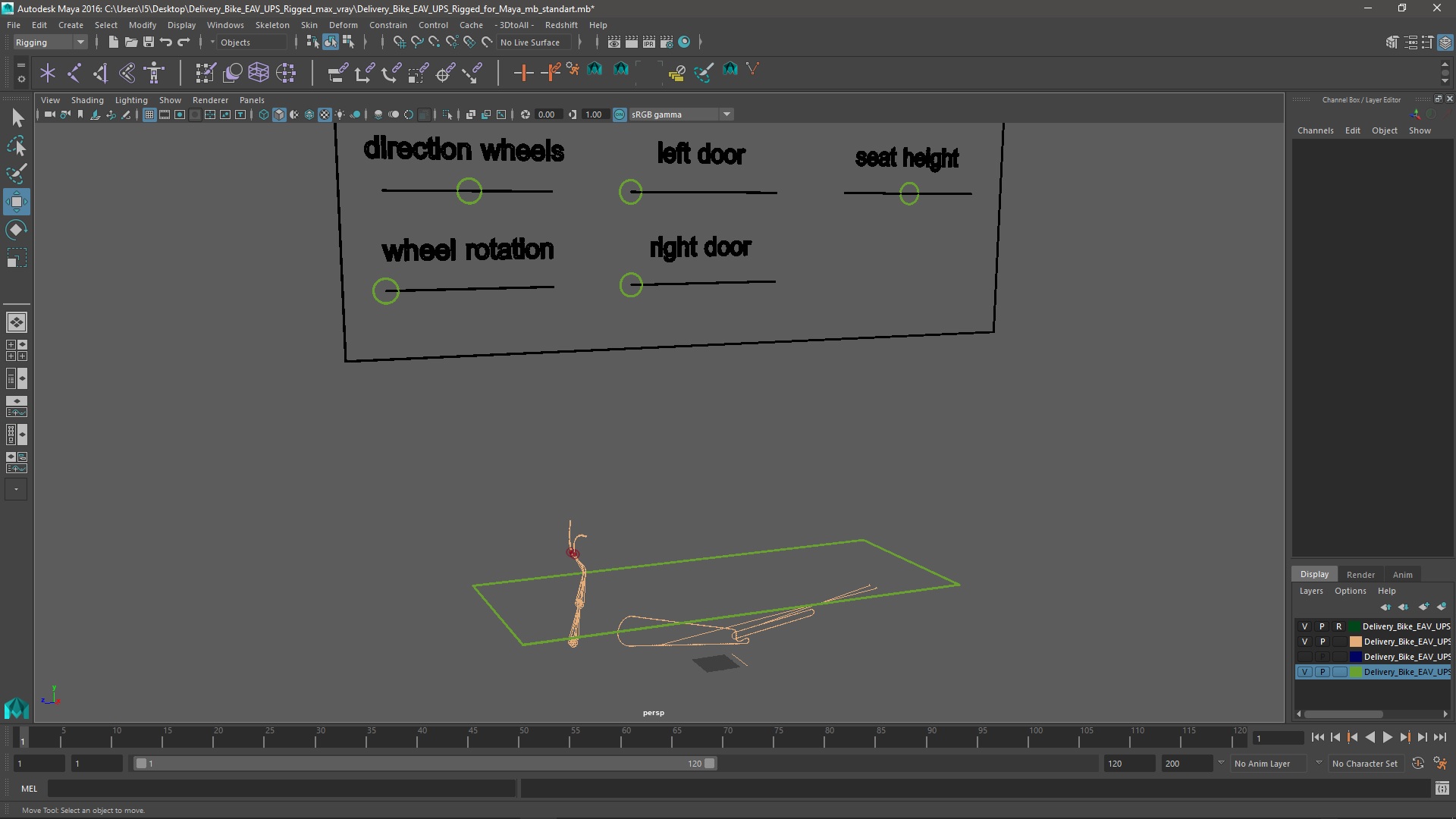Select the Rotate tool in toolbox
Viewport: 1456px width, 819px height.
[16, 230]
